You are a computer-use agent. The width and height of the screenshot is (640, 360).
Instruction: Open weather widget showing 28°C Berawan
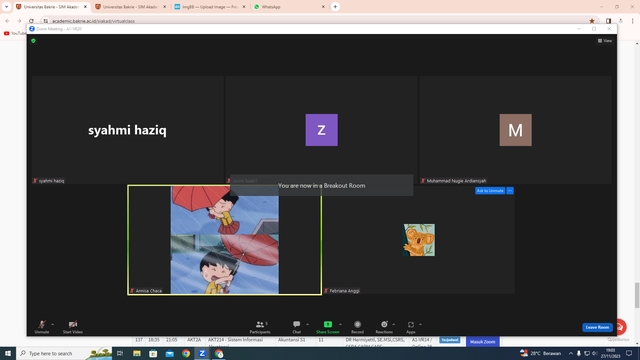point(540,353)
